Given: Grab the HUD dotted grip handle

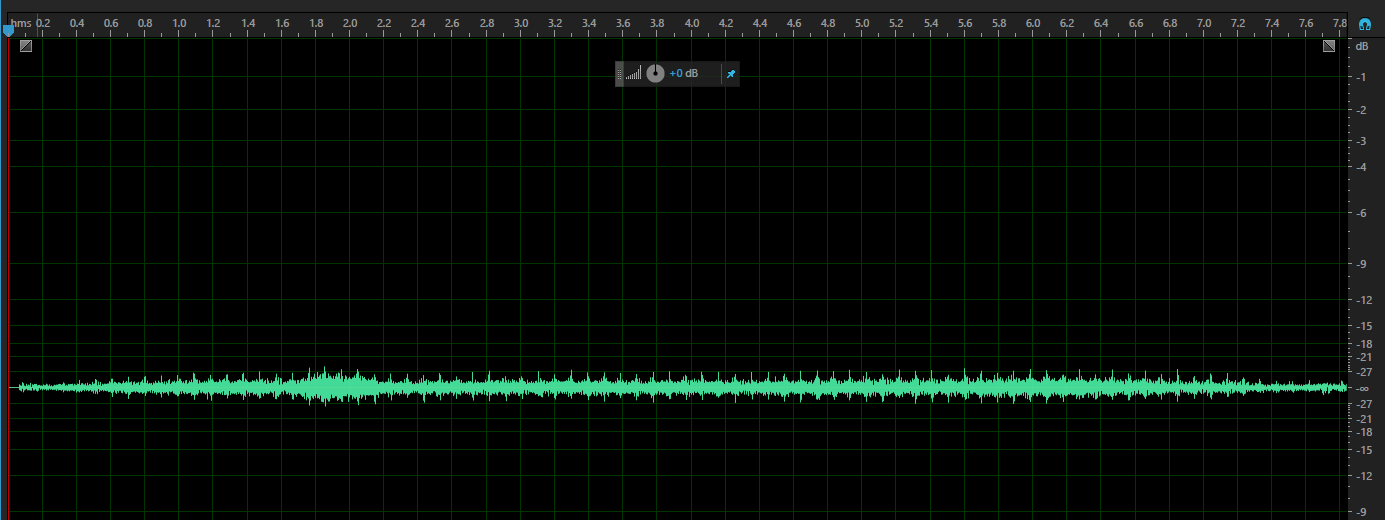Looking at the screenshot, I should (619, 74).
